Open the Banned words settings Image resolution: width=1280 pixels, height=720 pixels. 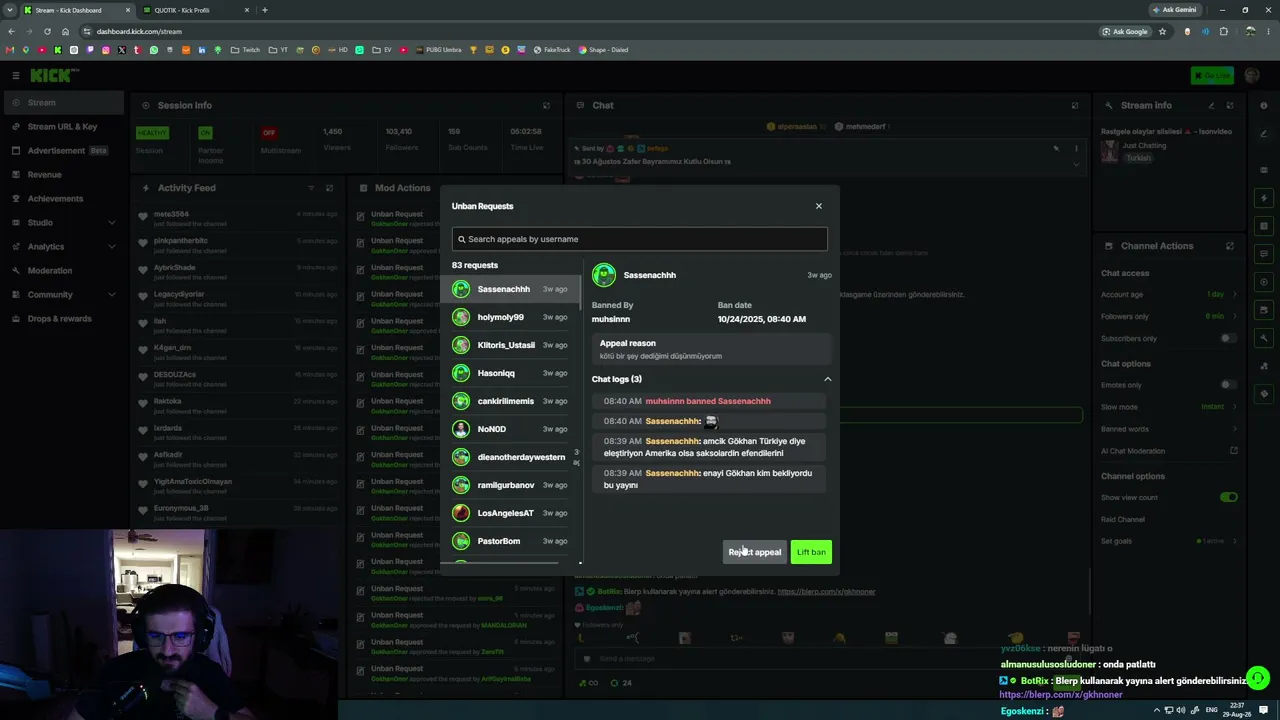tap(1169, 429)
